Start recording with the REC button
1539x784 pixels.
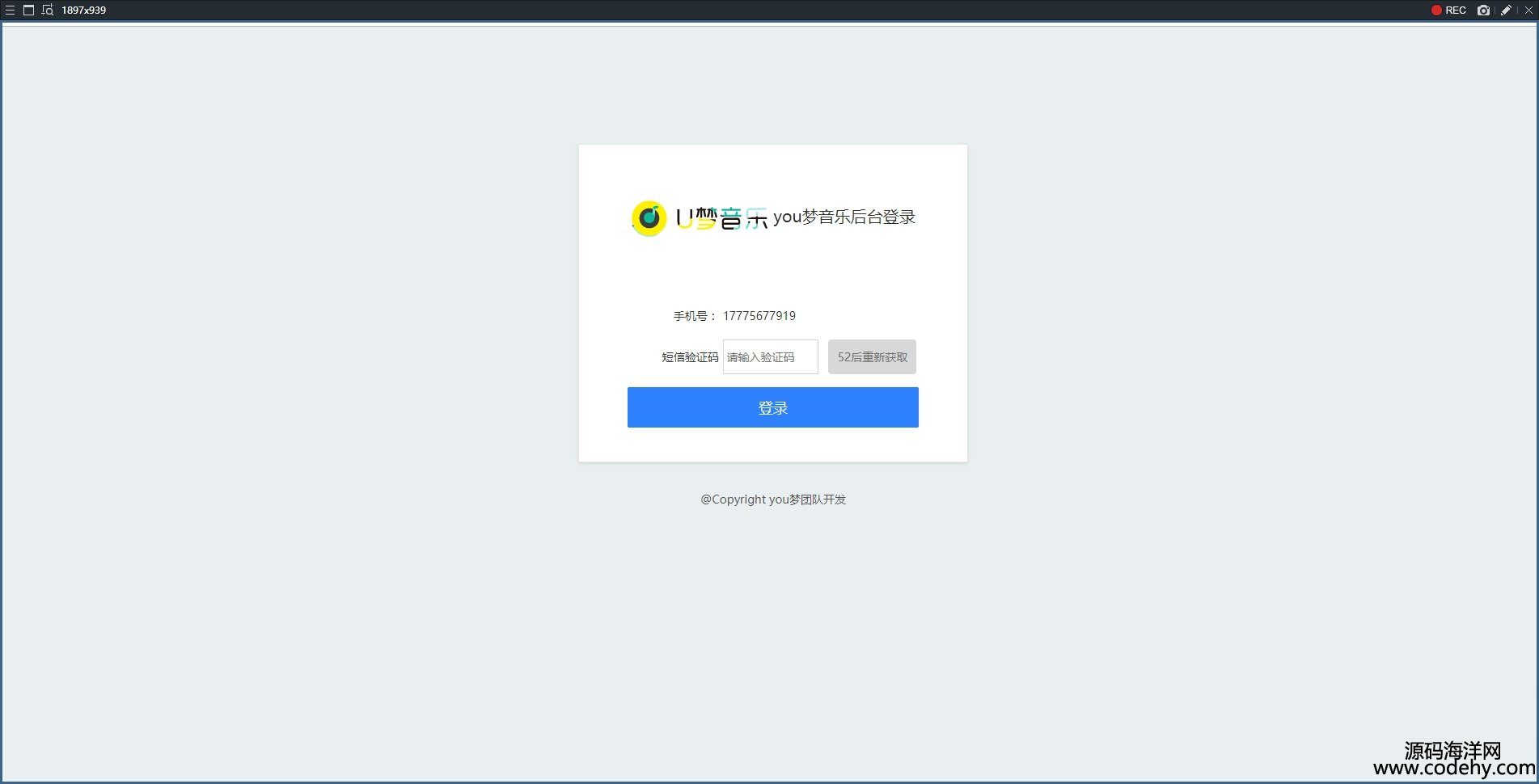pyautogui.click(x=1448, y=11)
